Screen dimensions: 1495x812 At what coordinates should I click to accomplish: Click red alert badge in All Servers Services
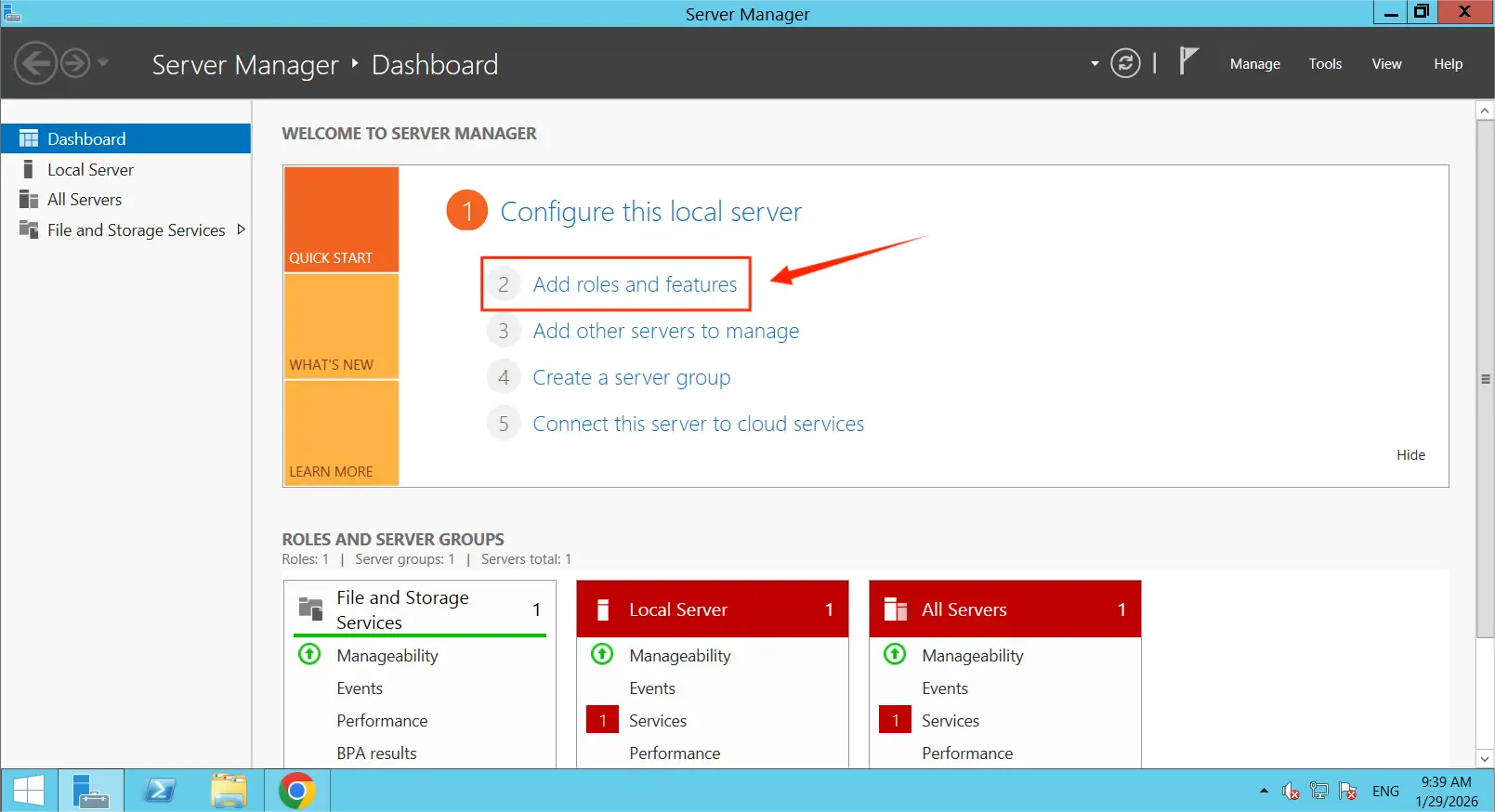click(895, 720)
